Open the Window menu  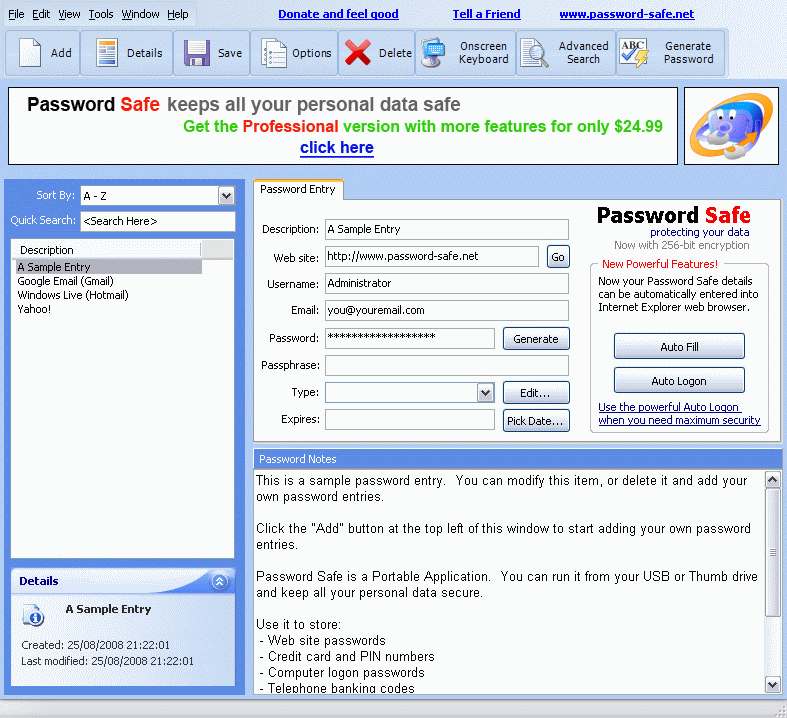141,14
